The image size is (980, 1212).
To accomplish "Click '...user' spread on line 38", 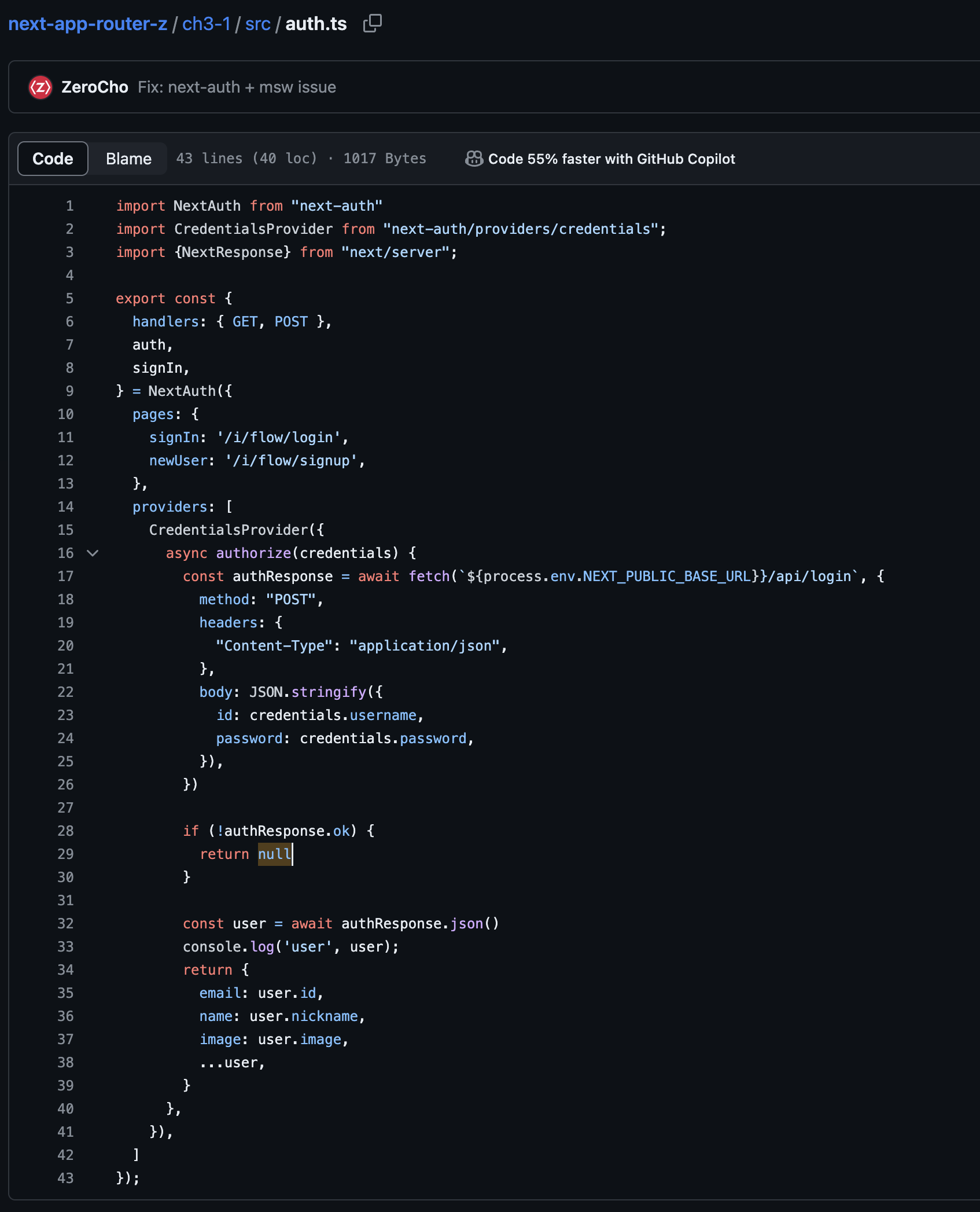I will [x=229, y=1063].
